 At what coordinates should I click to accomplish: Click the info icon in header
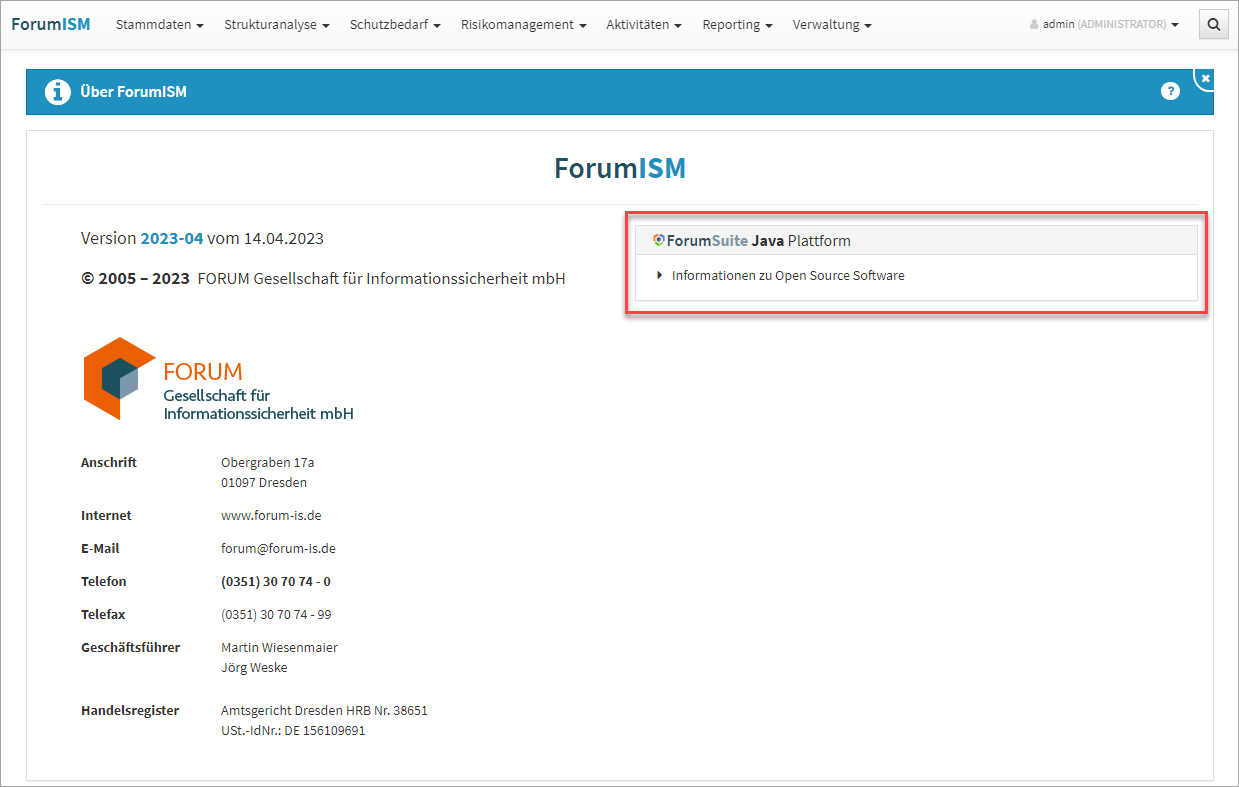click(x=57, y=92)
